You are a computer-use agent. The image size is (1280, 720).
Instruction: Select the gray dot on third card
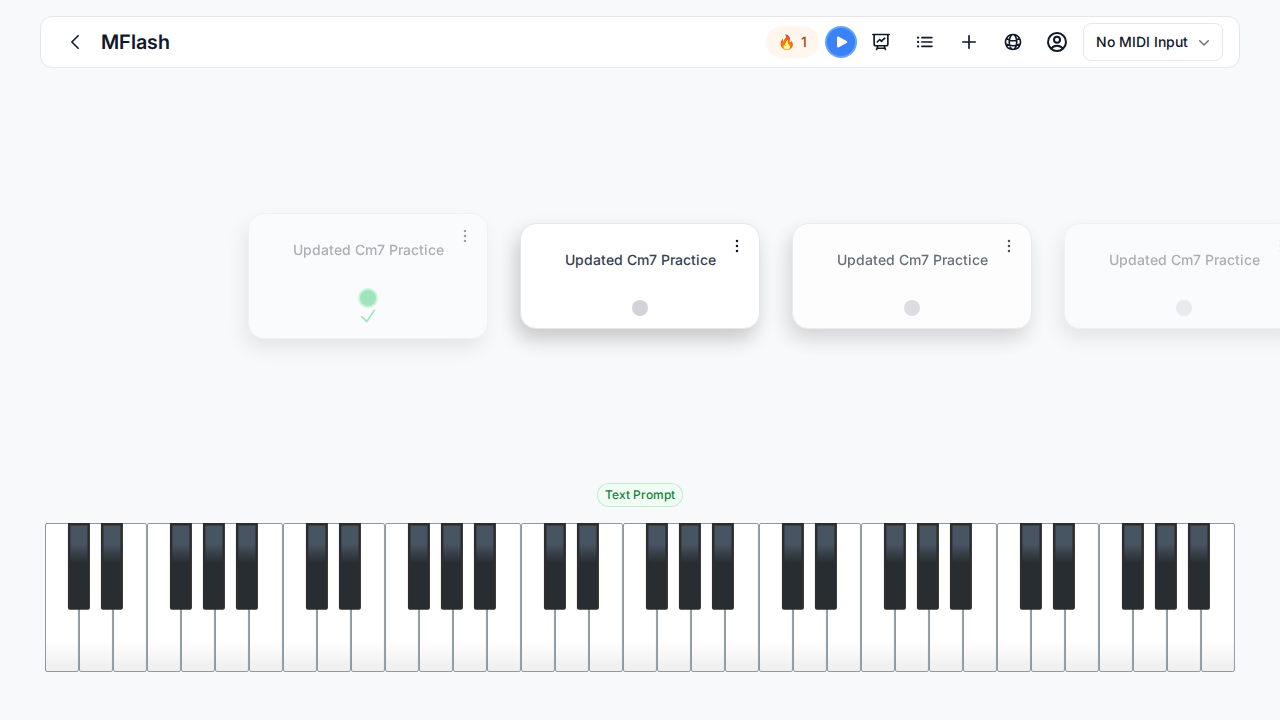click(912, 308)
